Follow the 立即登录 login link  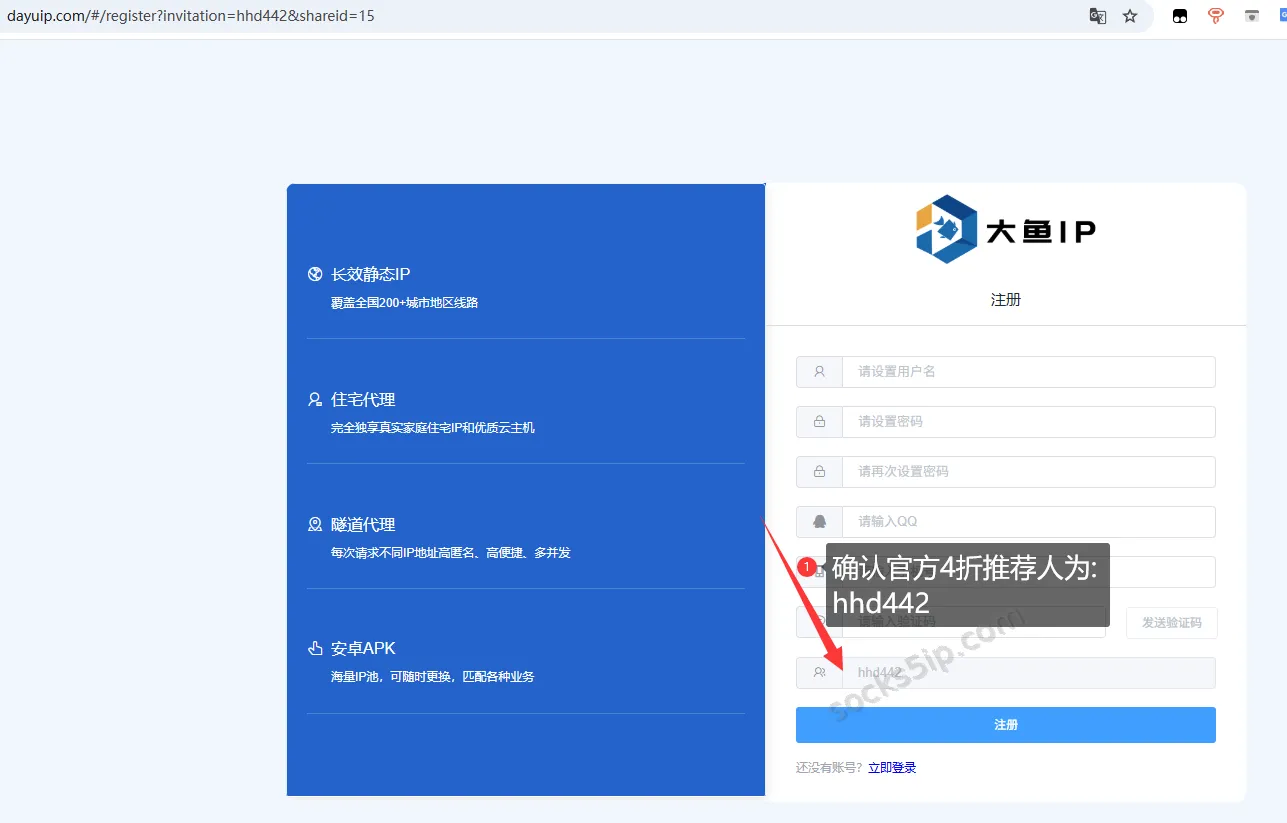(x=892, y=768)
